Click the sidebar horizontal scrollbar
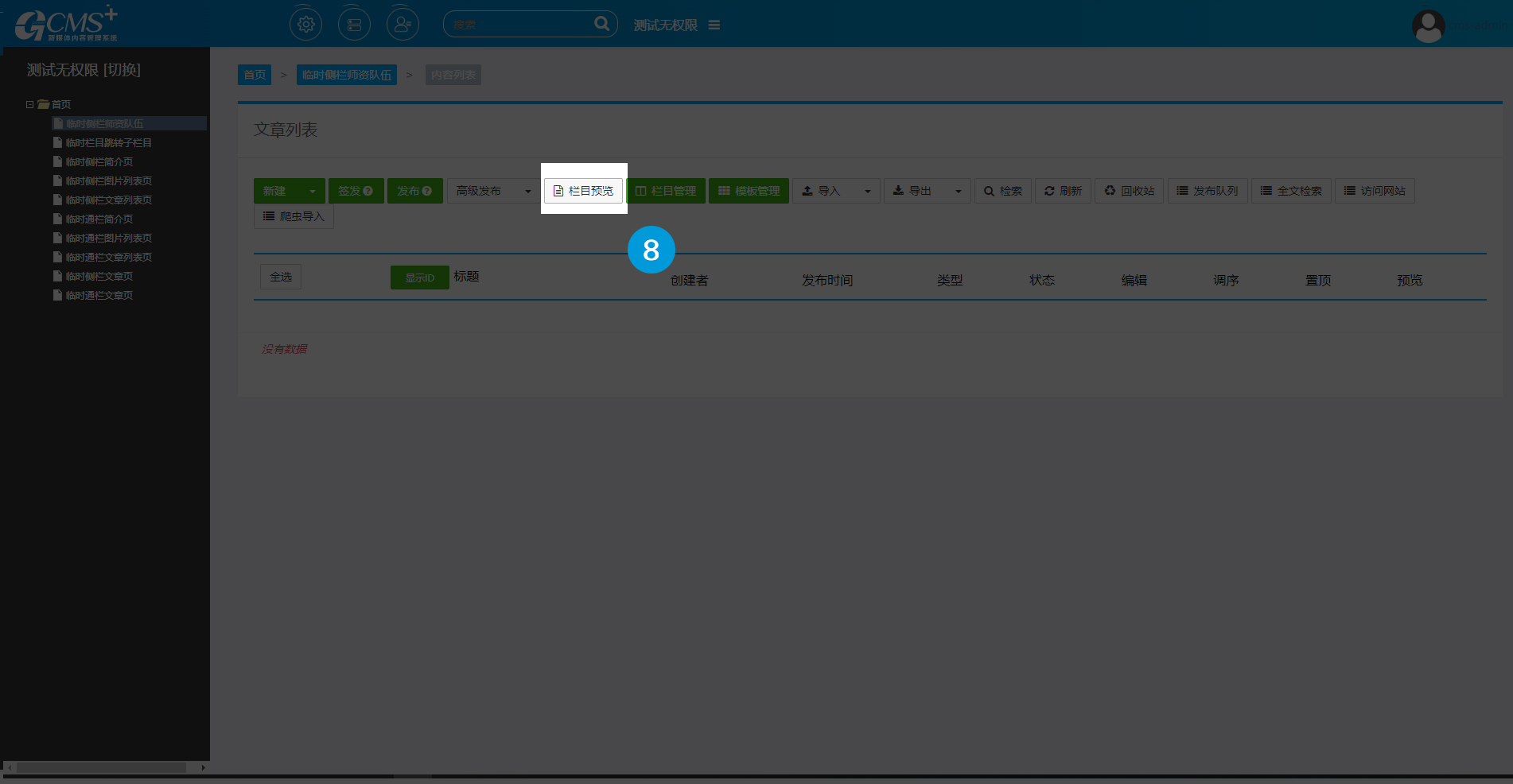The image size is (1513, 784). [x=101, y=767]
